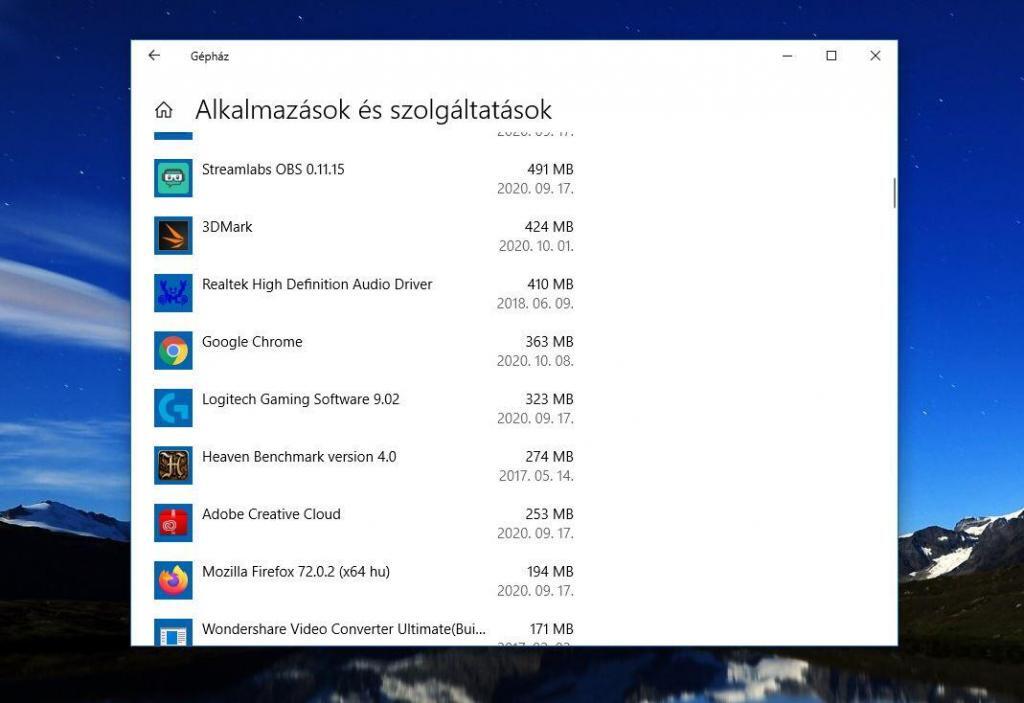The height and width of the screenshot is (703, 1024).
Task: Click Google Chrome's date 2020. 10. 08.
Action: point(535,361)
